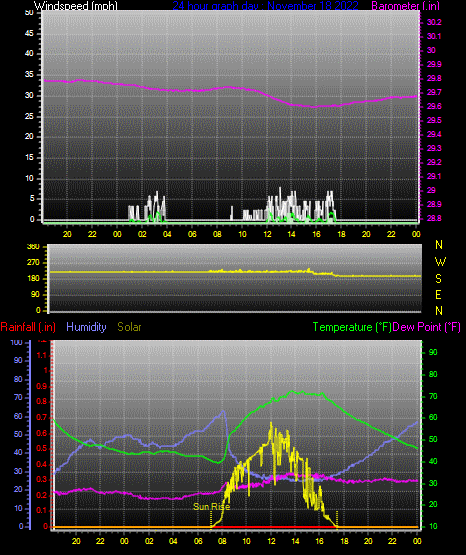This screenshot has height=555, width=466.
Task: Click the 'Windspeed (mph)' axis title
Action: coord(76,5)
